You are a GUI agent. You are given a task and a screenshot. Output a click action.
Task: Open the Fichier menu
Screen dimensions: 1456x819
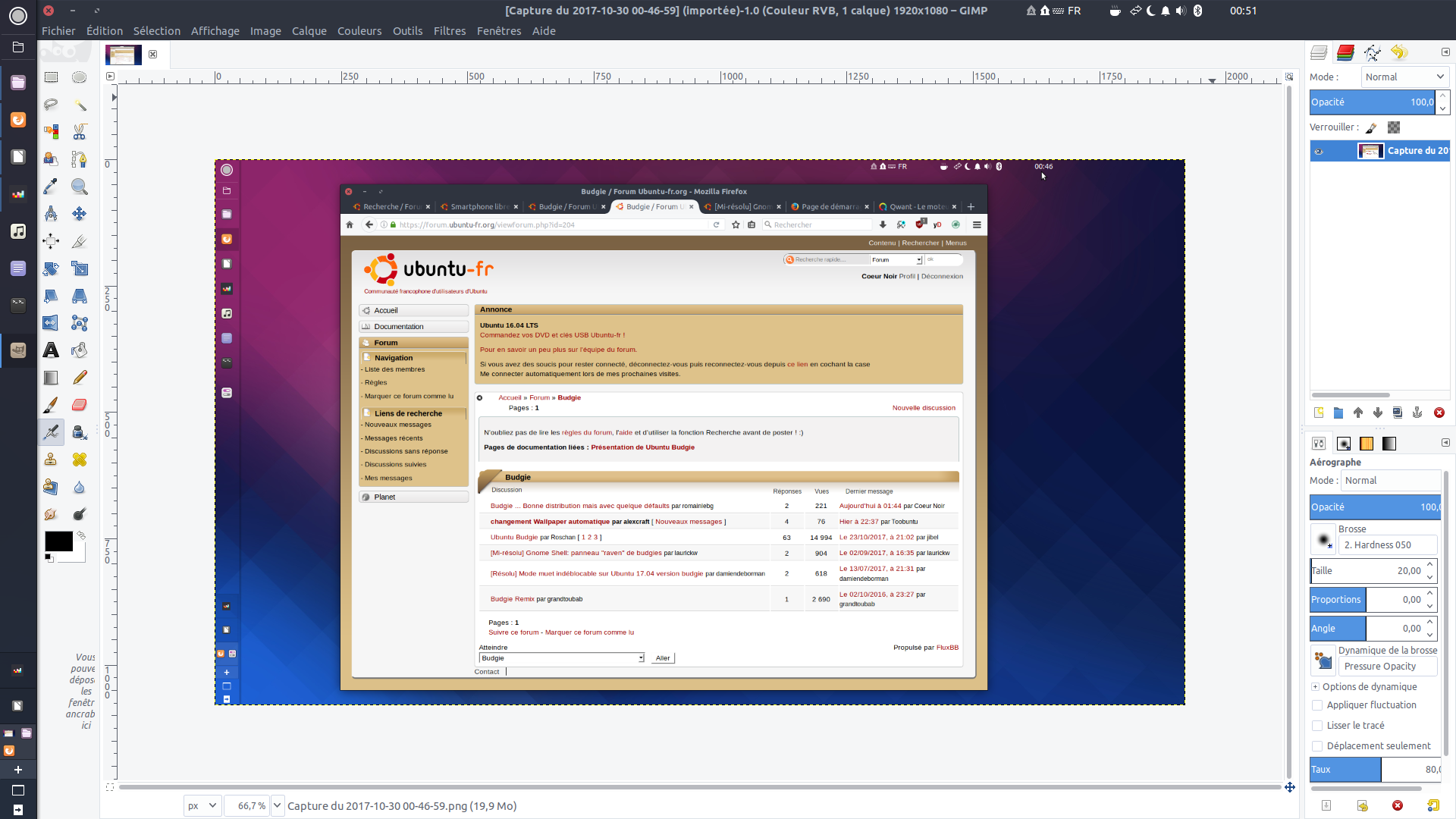[58, 31]
